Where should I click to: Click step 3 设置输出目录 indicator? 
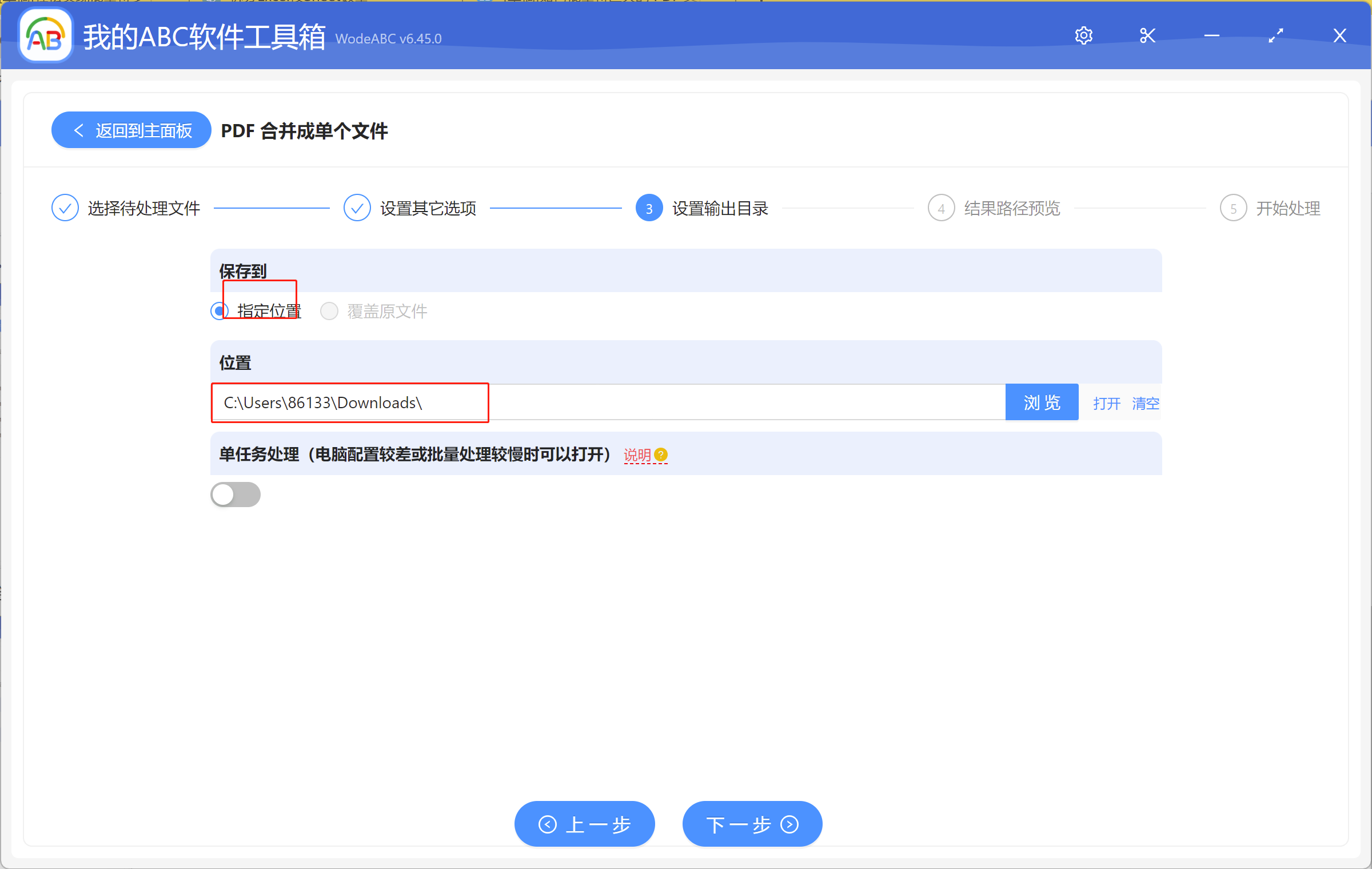point(649,208)
